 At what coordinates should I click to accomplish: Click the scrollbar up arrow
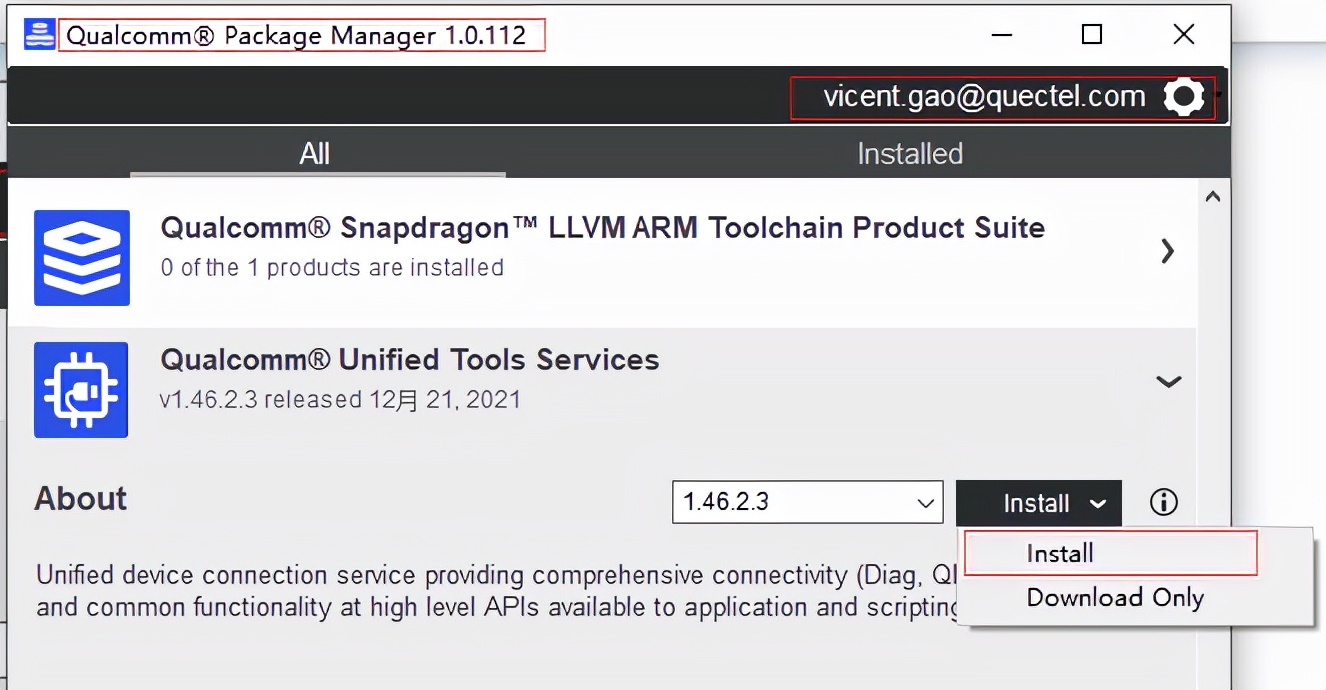pyautogui.click(x=1212, y=196)
